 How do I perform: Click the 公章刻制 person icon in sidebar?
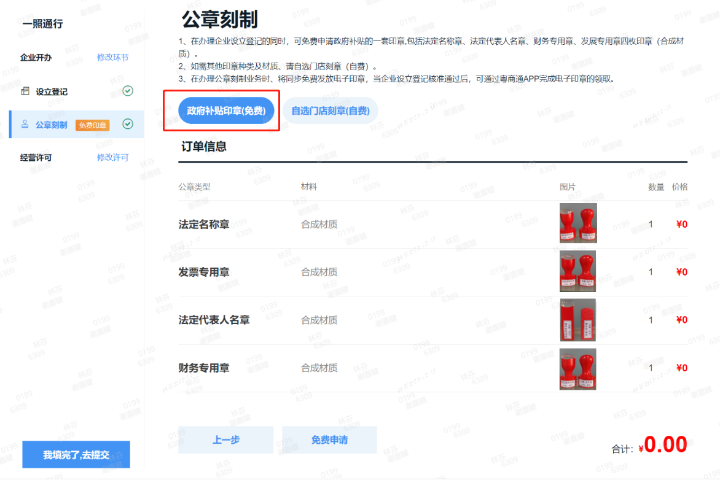tap(26, 124)
